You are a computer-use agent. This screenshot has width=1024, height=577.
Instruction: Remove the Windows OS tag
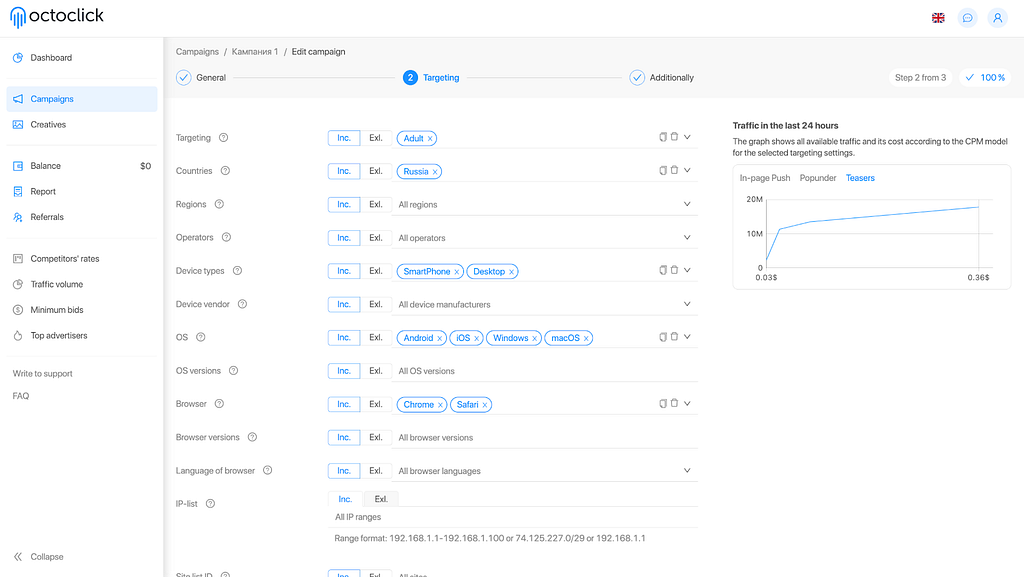[534, 338]
